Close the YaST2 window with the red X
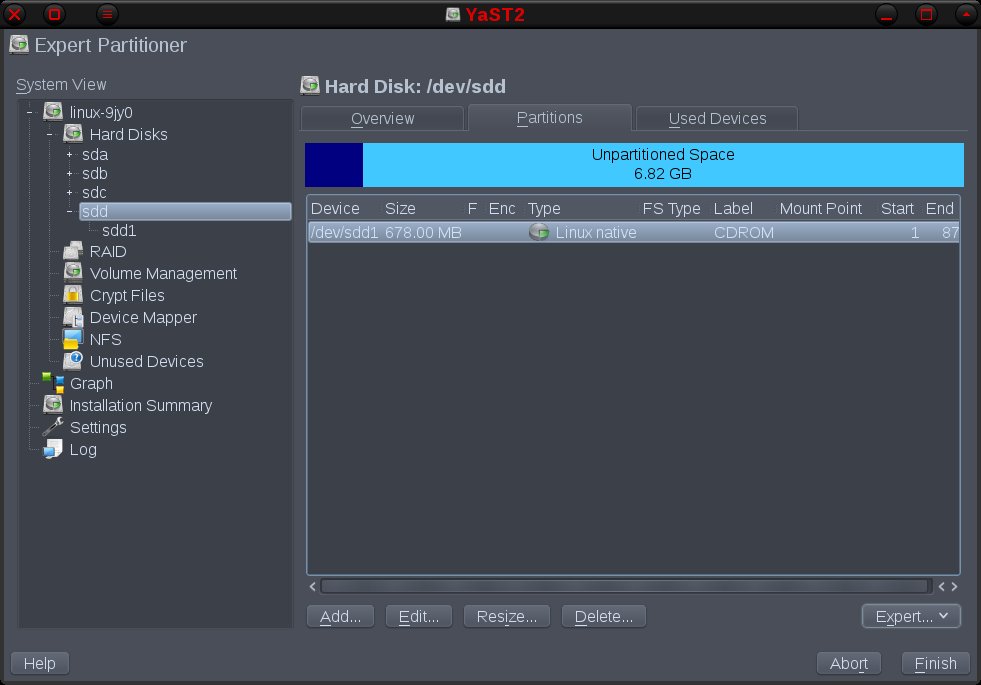This screenshot has height=685, width=981. click(14, 14)
